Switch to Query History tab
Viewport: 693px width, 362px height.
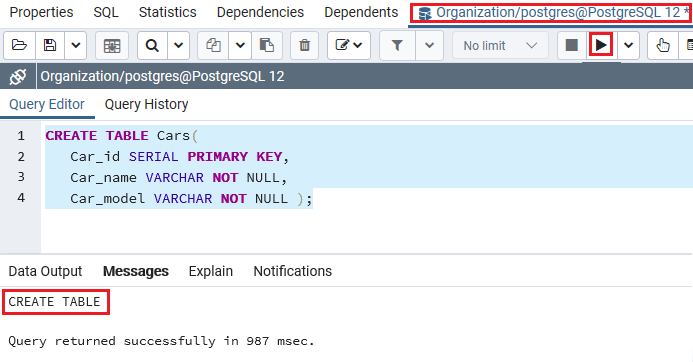click(146, 104)
